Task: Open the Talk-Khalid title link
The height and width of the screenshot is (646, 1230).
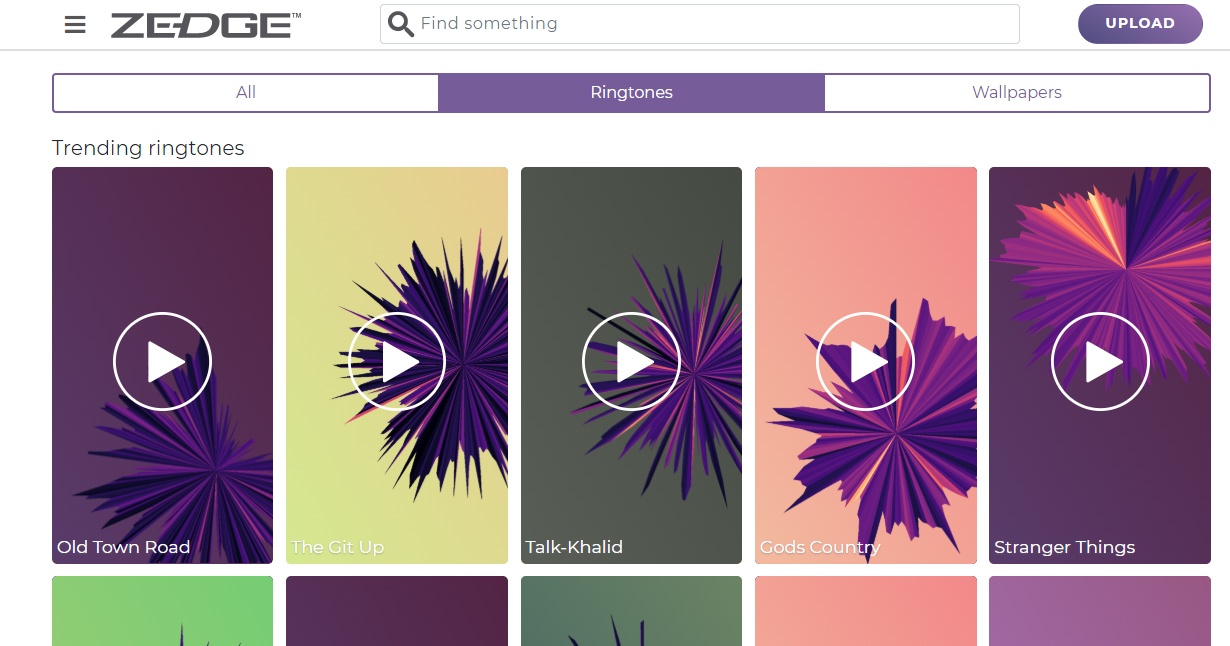Action: pos(574,547)
